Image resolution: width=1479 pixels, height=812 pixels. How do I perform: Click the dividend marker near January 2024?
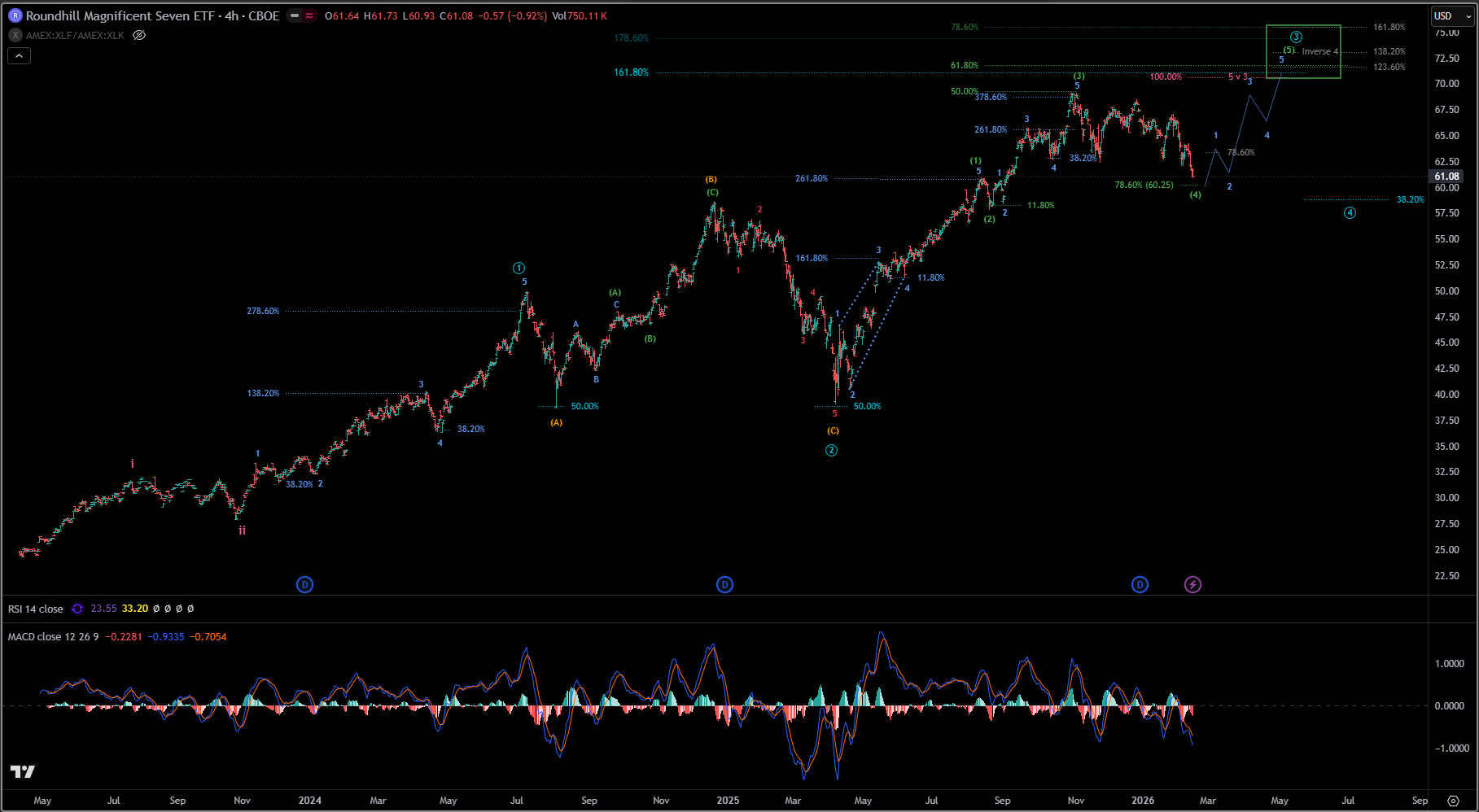304,584
